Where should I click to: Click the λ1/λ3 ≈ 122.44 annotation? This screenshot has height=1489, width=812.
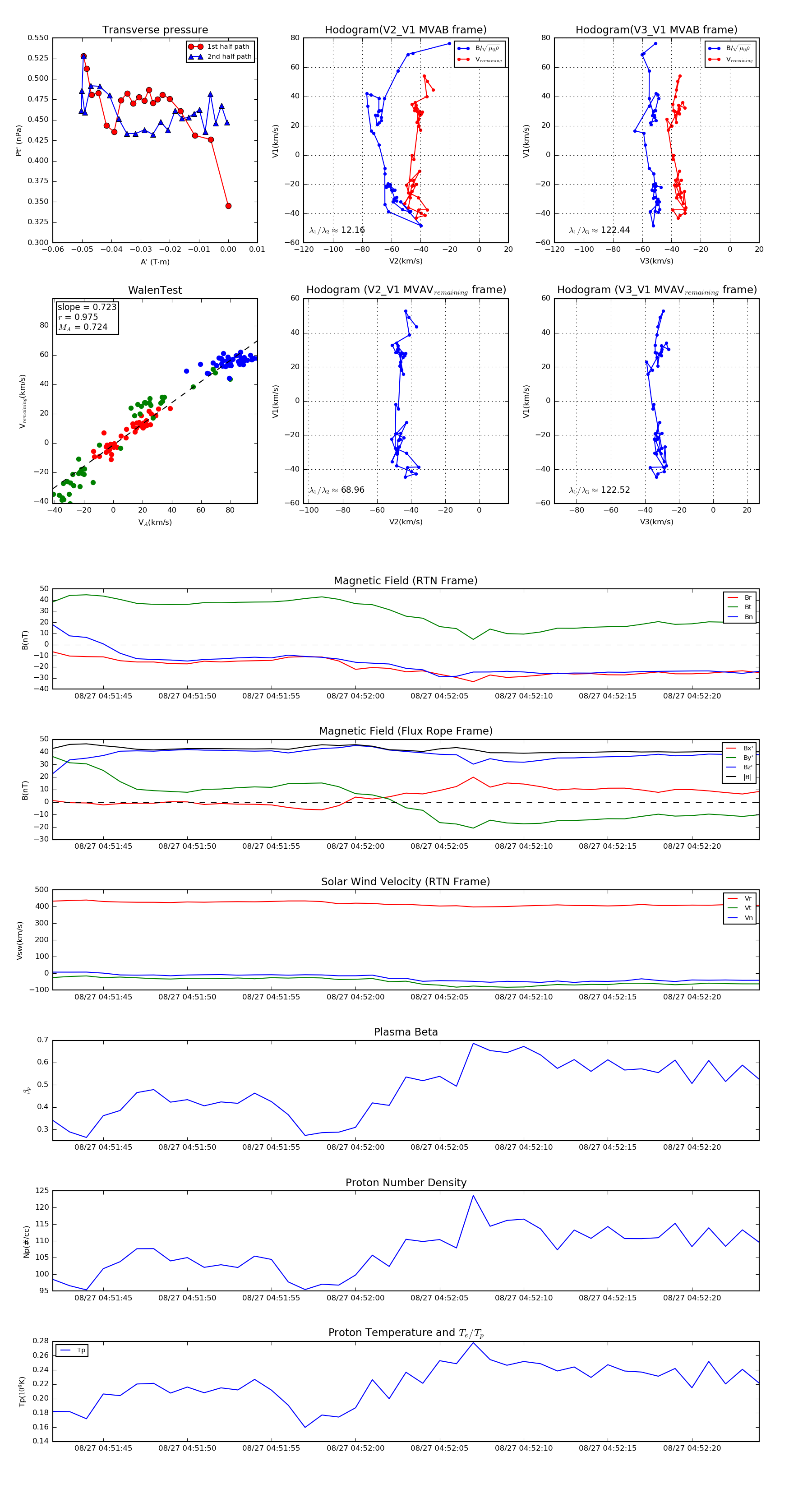tap(600, 230)
